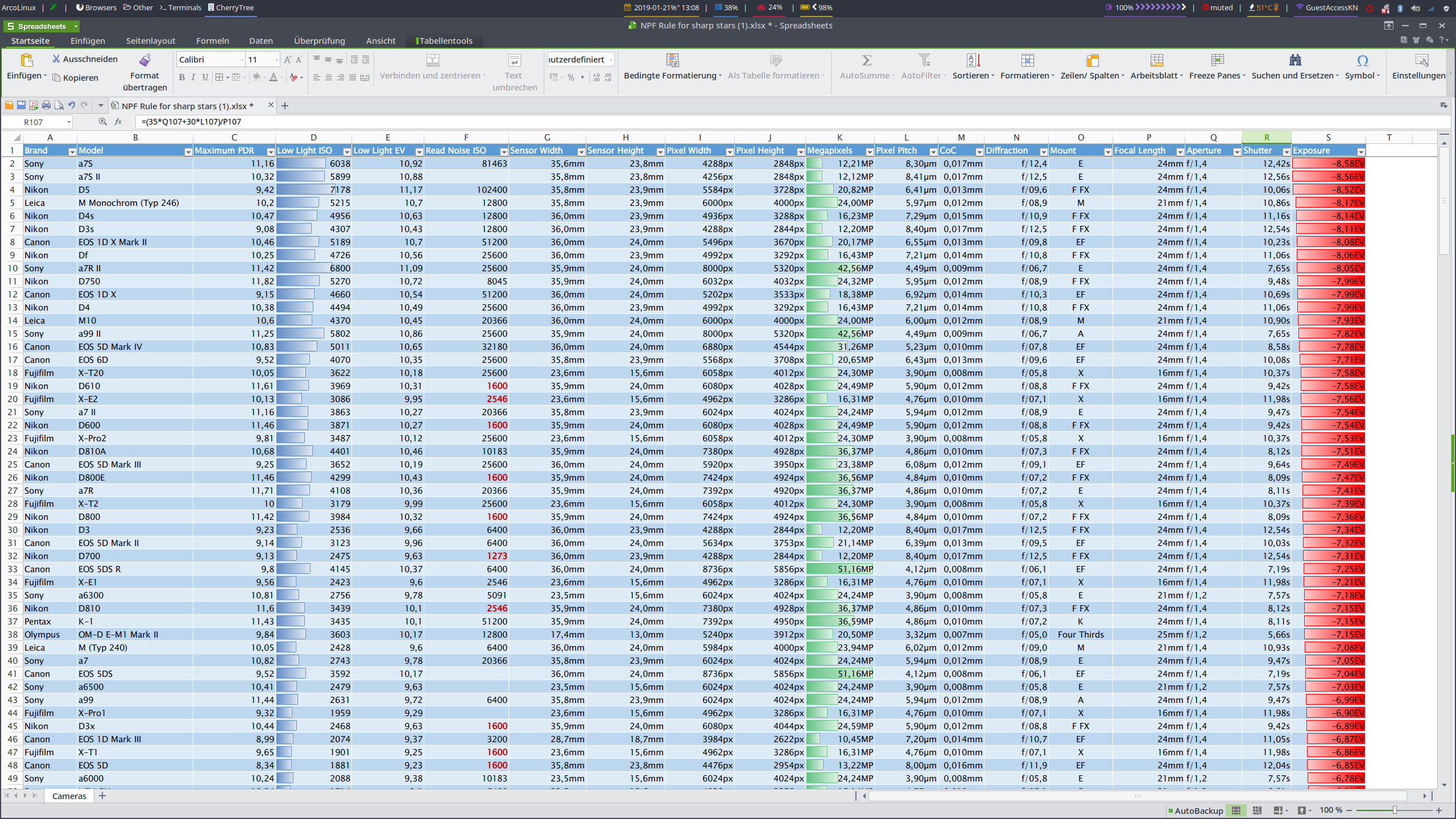The height and width of the screenshot is (819, 1456).
Task: Toggle italic formatting
Action: [x=193, y=77]
